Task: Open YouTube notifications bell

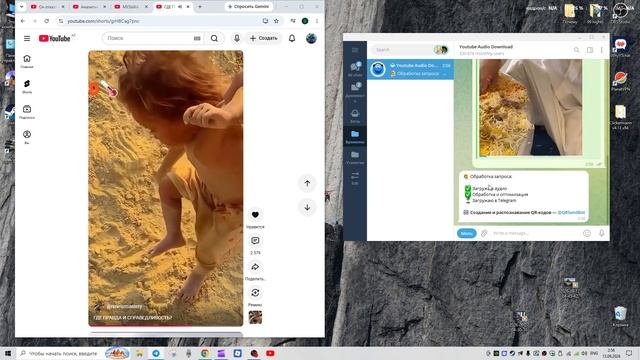Action: pos(292,38)
